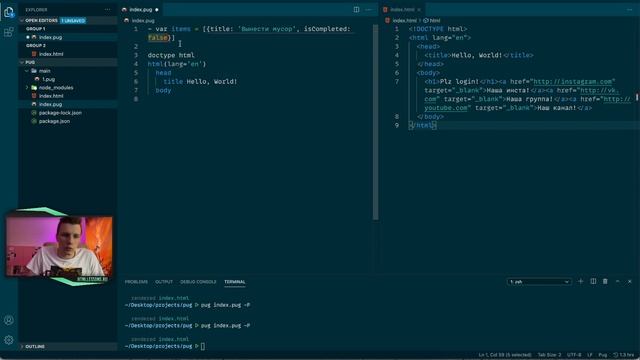This screenshot has width=640, height=360.
Task: Click 'doctype html' line in index.pug
Action: click(x=171, y=55)
